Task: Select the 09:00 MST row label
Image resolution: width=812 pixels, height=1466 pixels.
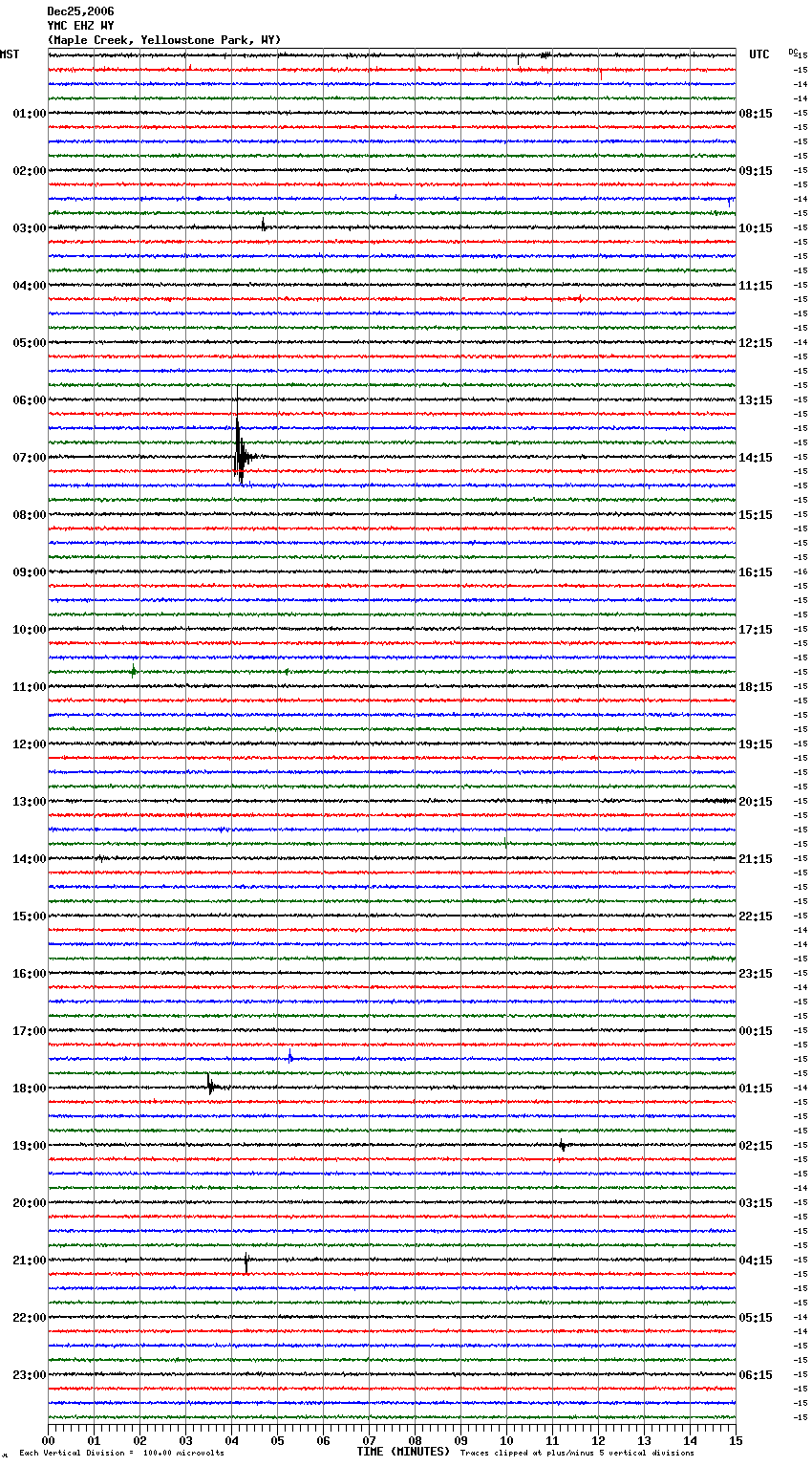Action: click(x=30, y=572)
